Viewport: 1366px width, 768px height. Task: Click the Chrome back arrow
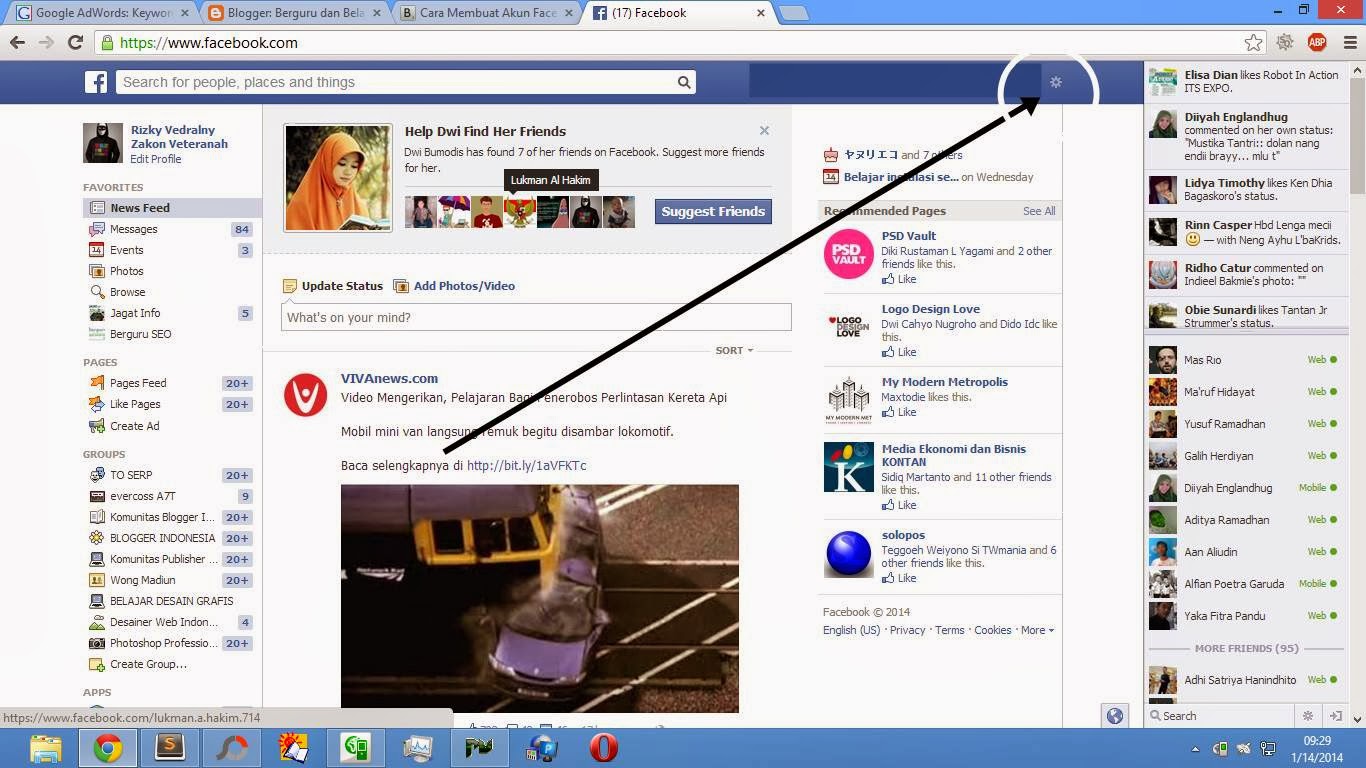tap(17, 42)
